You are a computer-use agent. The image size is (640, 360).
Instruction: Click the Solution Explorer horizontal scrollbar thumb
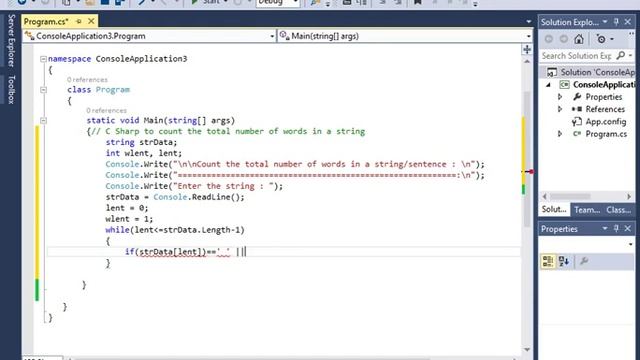570,196
